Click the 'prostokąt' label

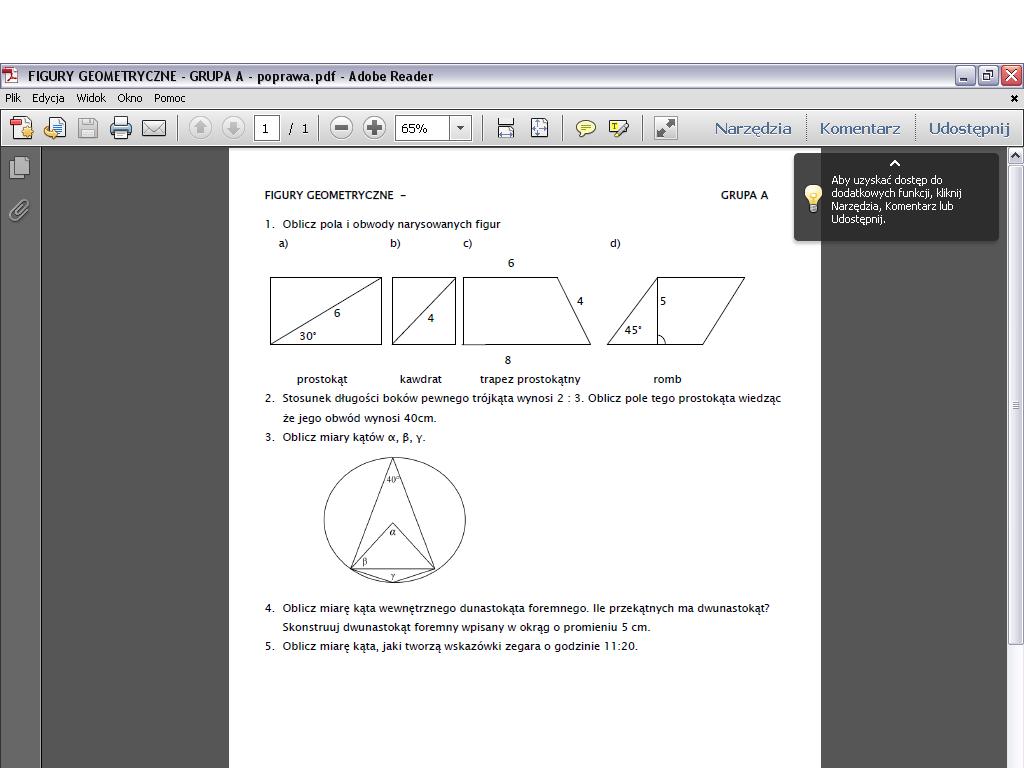pos(322,379)
